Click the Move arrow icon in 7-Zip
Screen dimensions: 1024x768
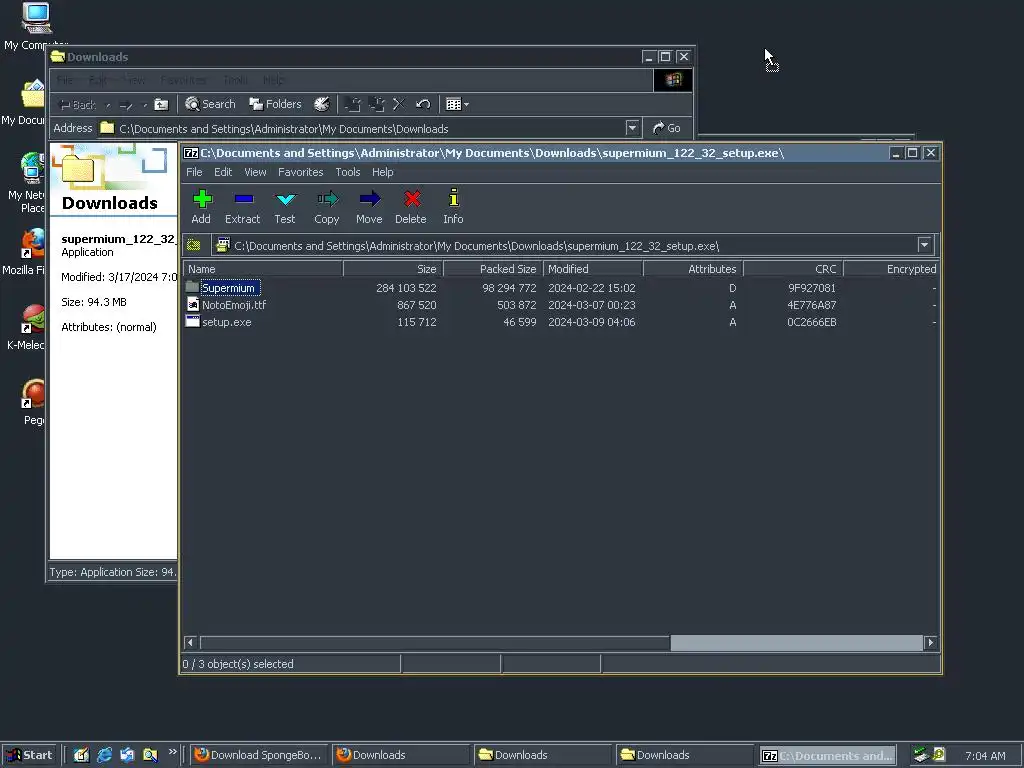369,206
